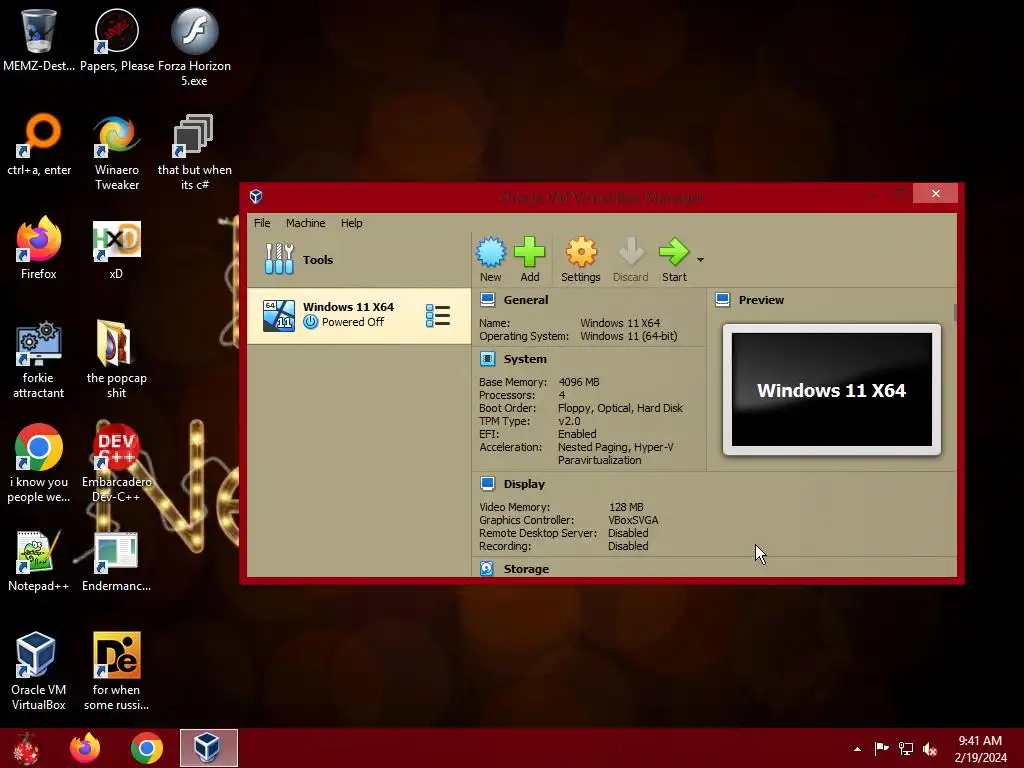Image resolution: width=1024 pixels, height=768 pixels.
Task: Click the Display section icon
Action: tap(487, 483)
